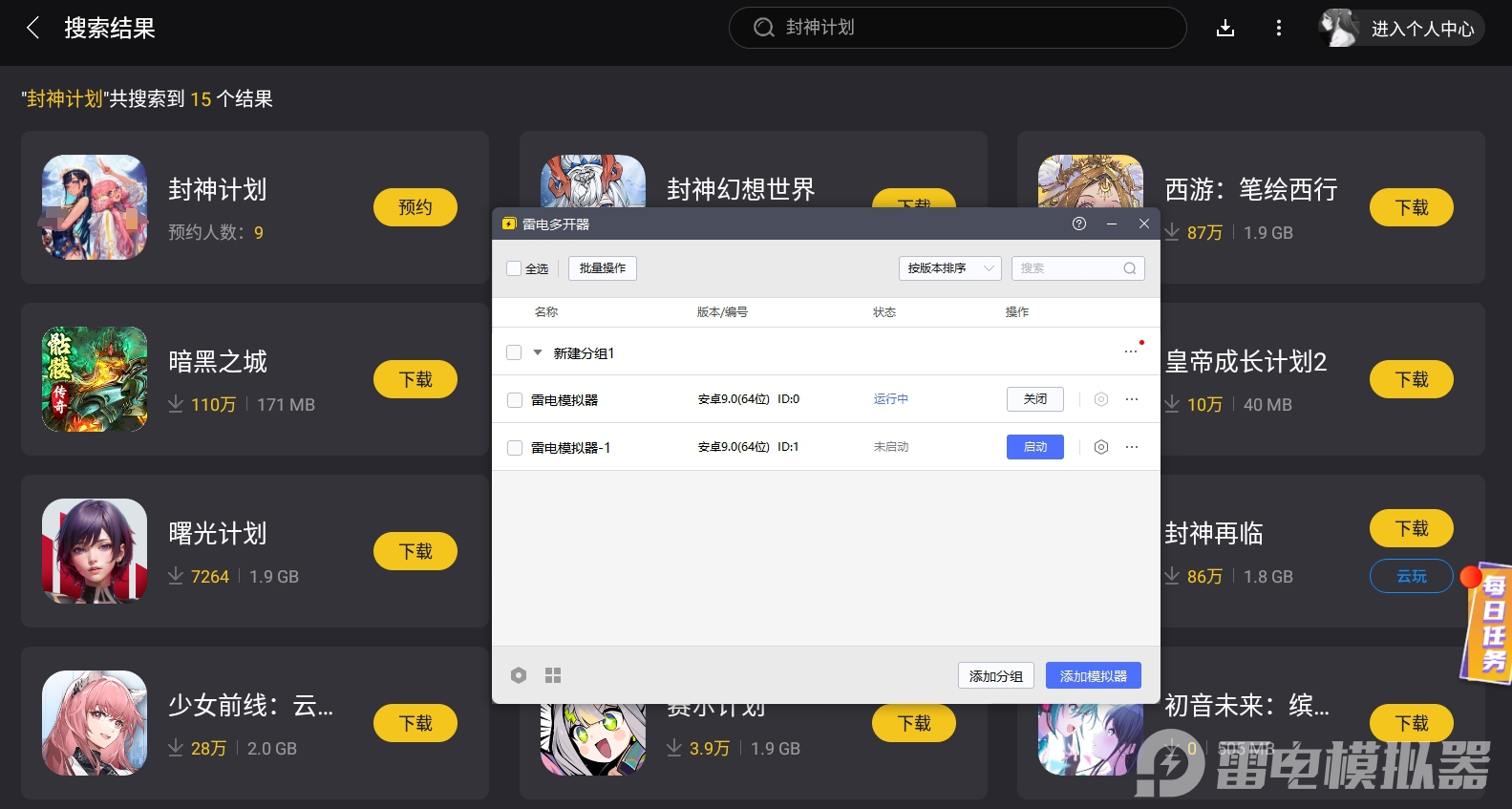Start 雷电模拟器-1 with 启动 button
1512x809 pixels.
[x=1035, y=447]
